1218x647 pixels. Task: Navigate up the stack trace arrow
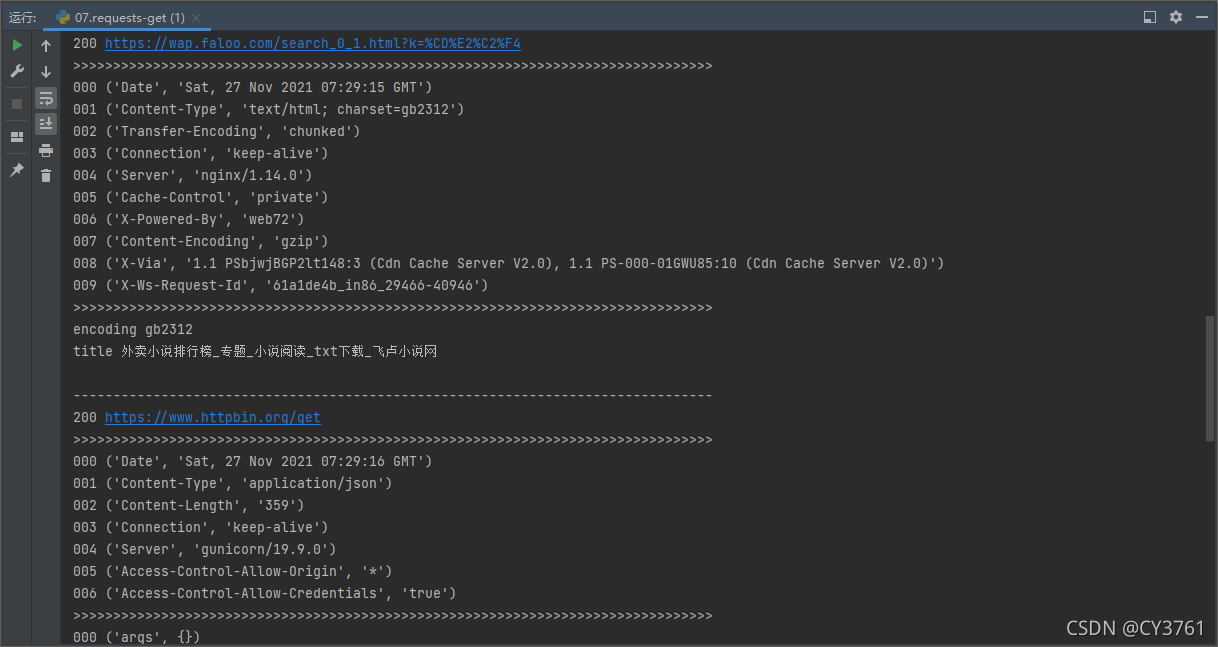[46, 46]
